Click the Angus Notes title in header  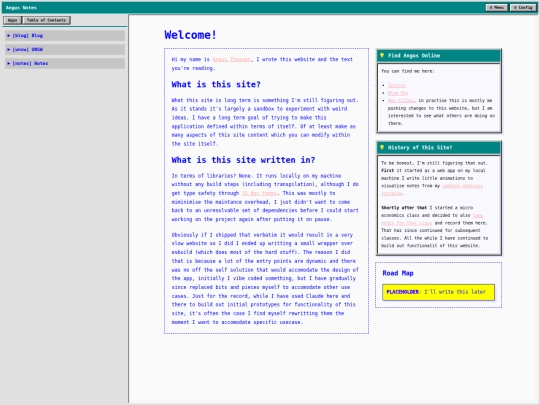point(21,8)
